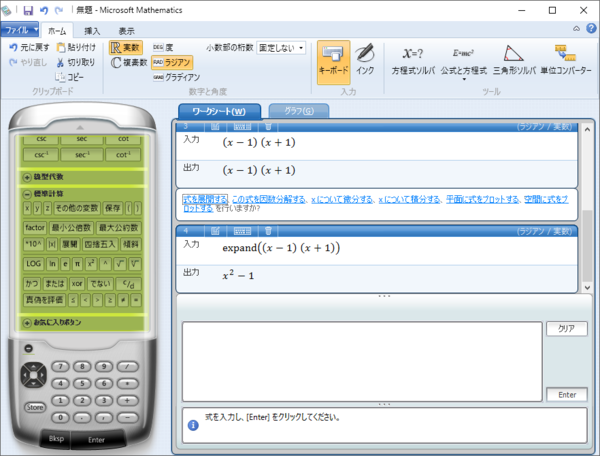600x456 pixels.
Task: Switch to the 挿入 ribbon tab
Action: [x=92, y=31]
